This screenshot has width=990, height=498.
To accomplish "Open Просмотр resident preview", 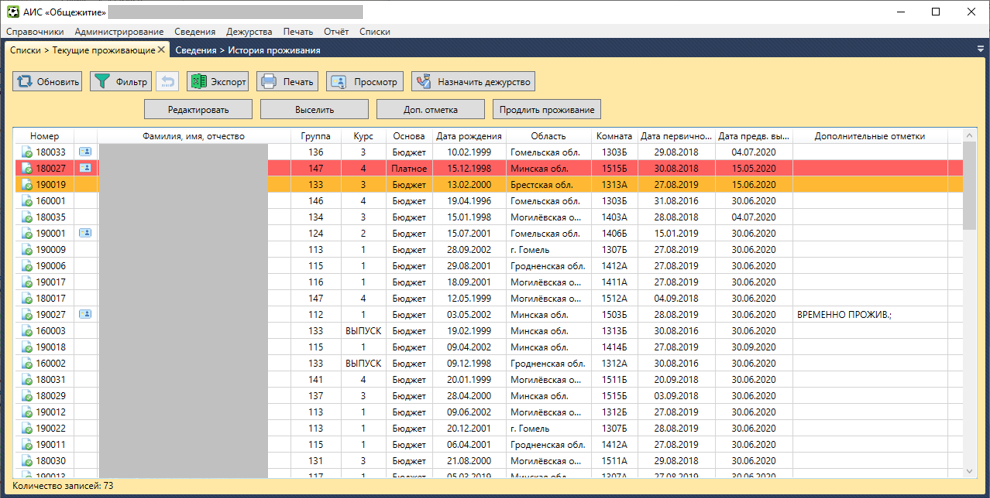I will 365,82.
